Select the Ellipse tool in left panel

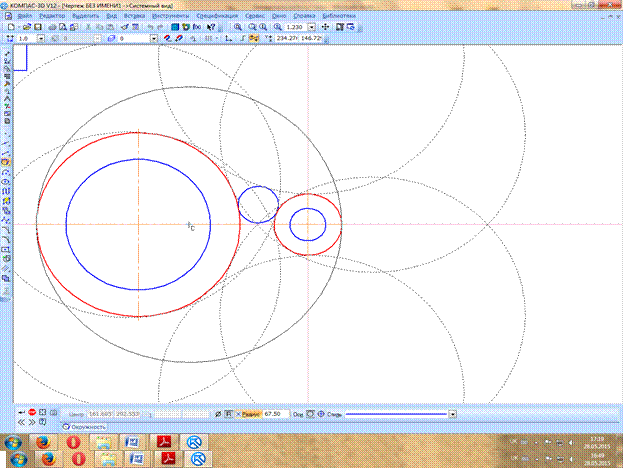pos(6,182)
